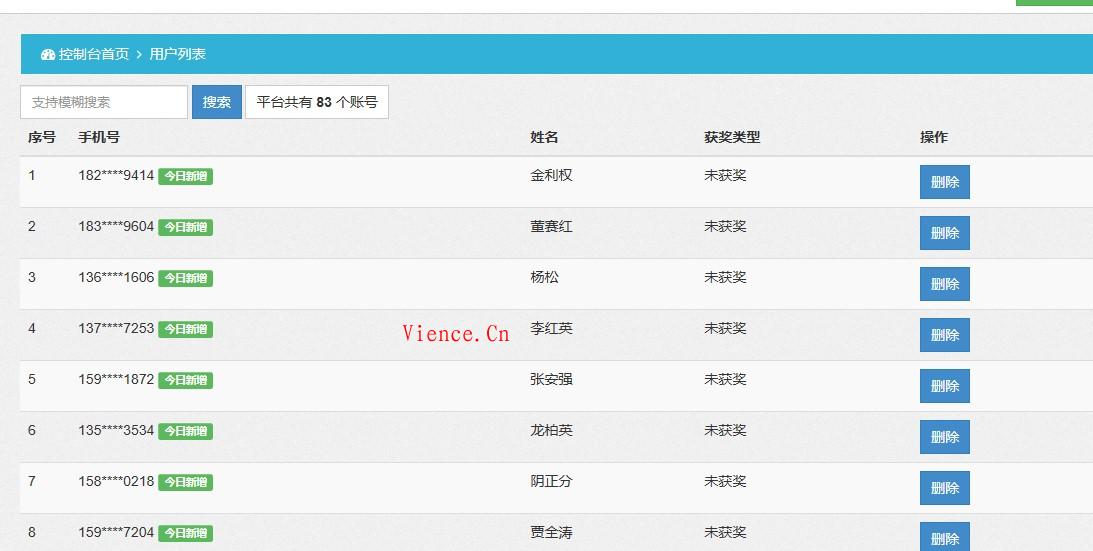Click 删除 for user 李红英
The width and height of the screenshot is (1093, 551).
pyautogui.click(x=944, y=335)
